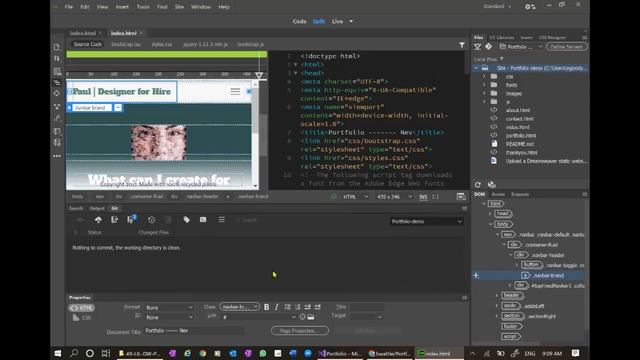Open the window size 435 x 246 dropdown

[x=394, y=197]
